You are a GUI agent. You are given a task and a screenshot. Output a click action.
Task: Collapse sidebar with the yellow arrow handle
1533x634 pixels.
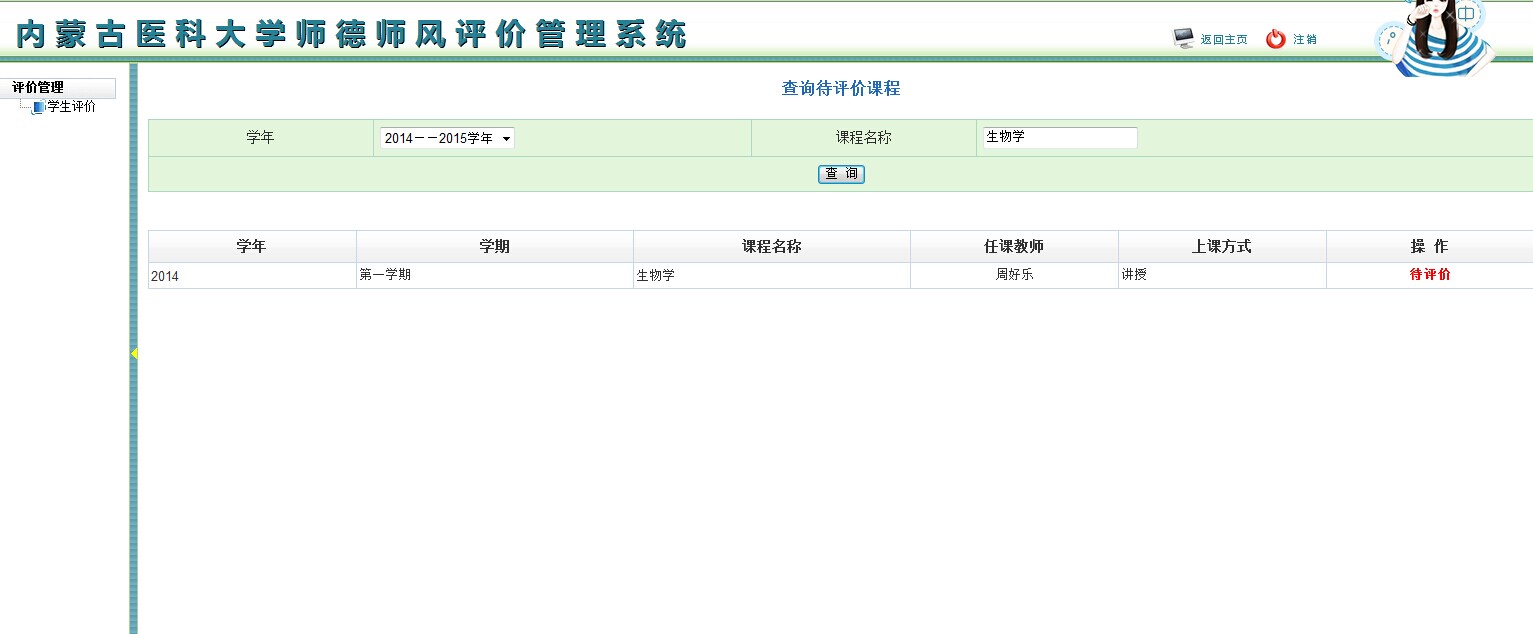tap(134, 353)
